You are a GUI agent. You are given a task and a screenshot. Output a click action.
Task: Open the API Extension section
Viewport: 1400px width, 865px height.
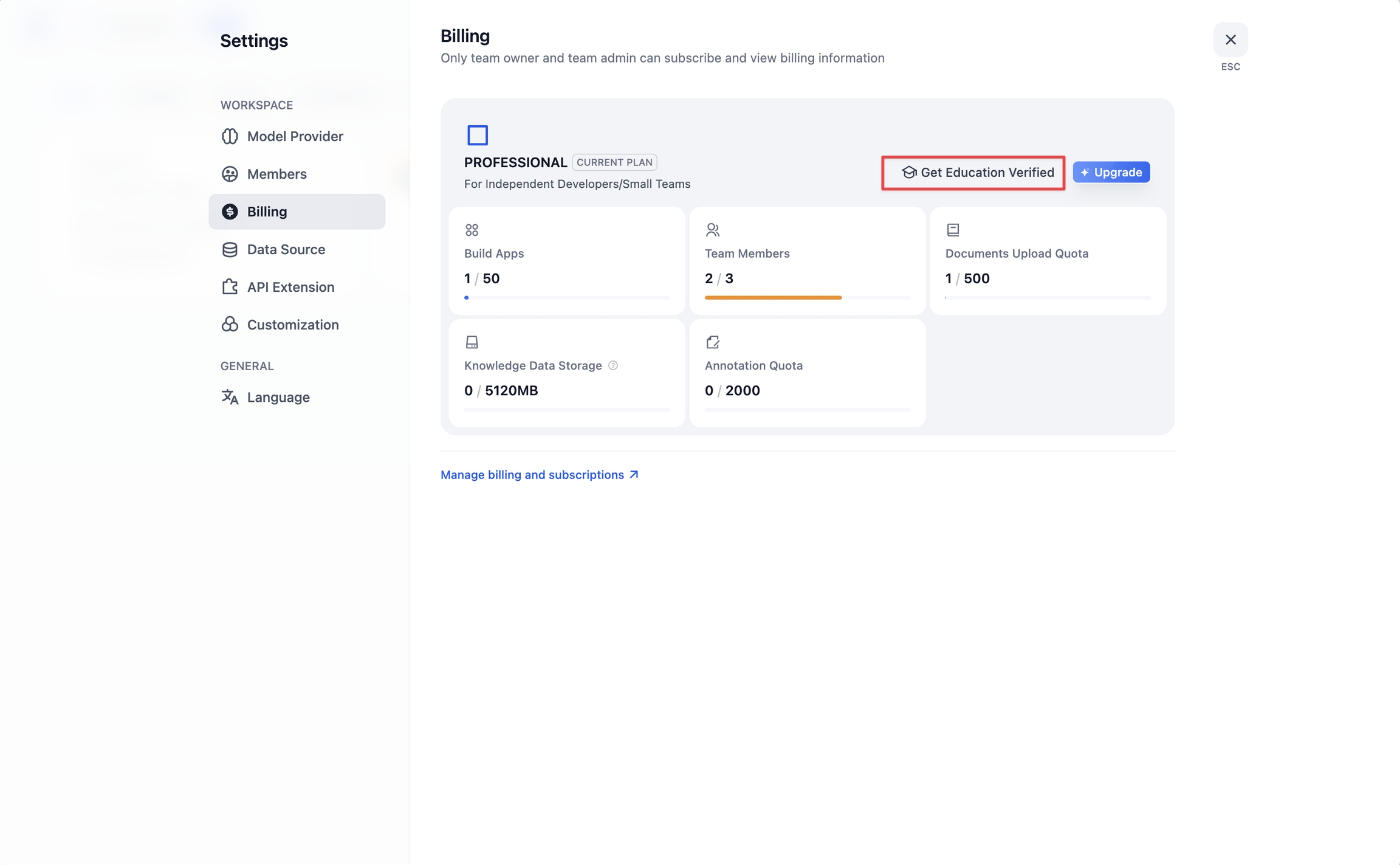(290, 287)
